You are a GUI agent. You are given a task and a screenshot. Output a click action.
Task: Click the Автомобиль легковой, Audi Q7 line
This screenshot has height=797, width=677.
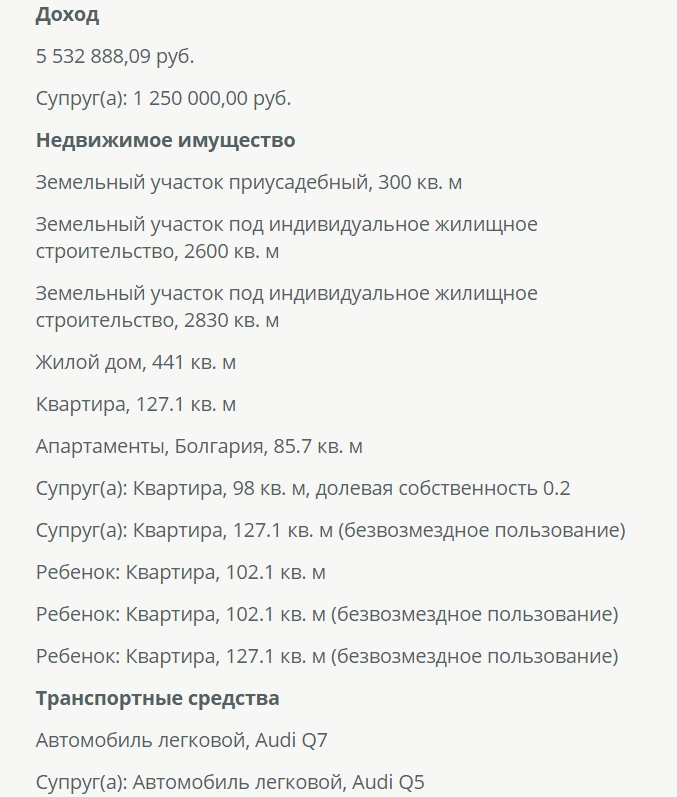[181, 740]
